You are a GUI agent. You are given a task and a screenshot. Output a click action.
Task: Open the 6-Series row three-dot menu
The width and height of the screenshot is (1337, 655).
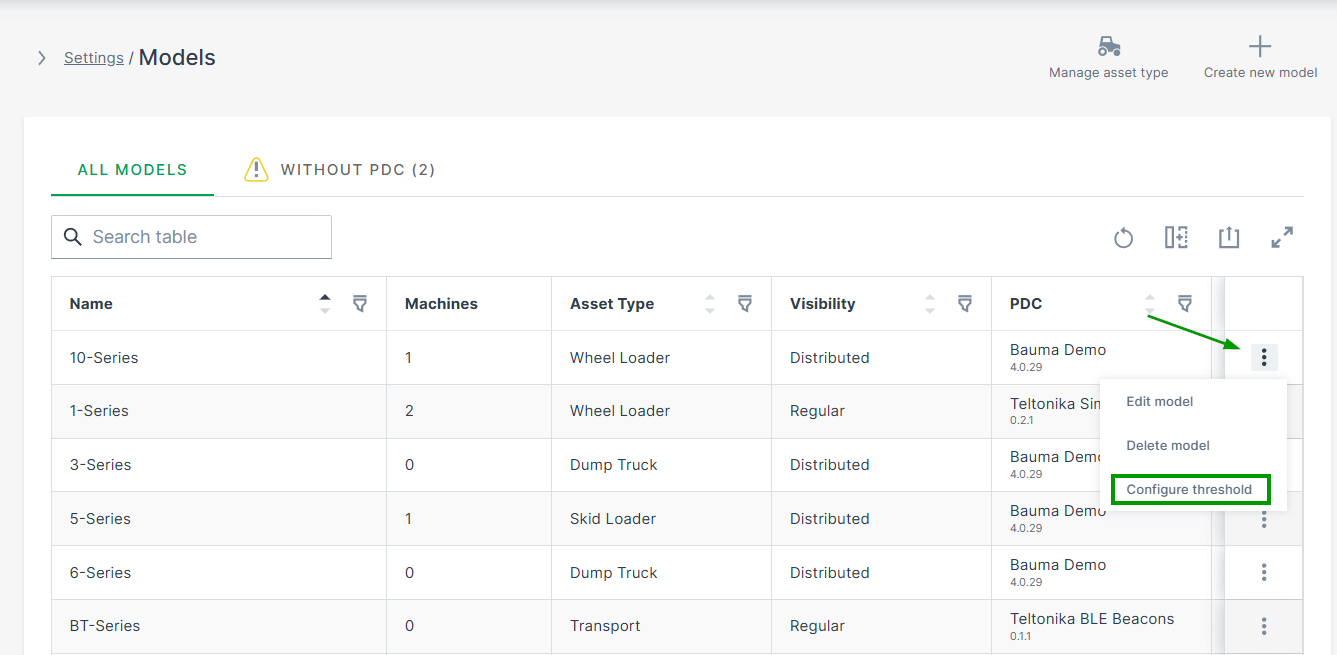[1264, 572]
